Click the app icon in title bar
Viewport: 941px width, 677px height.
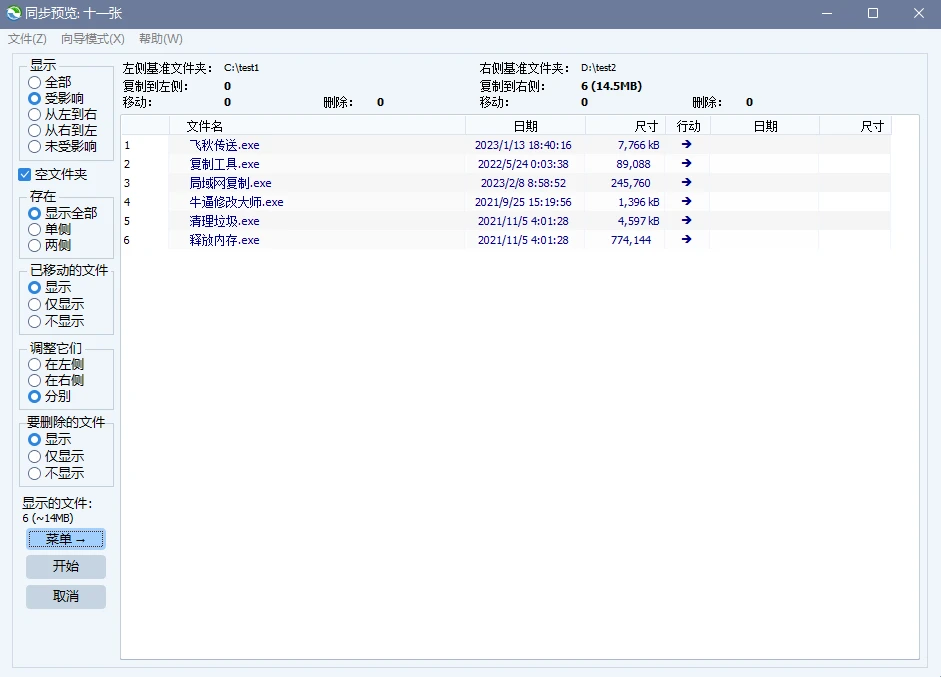pyautogui.click(x=13, y=13)
